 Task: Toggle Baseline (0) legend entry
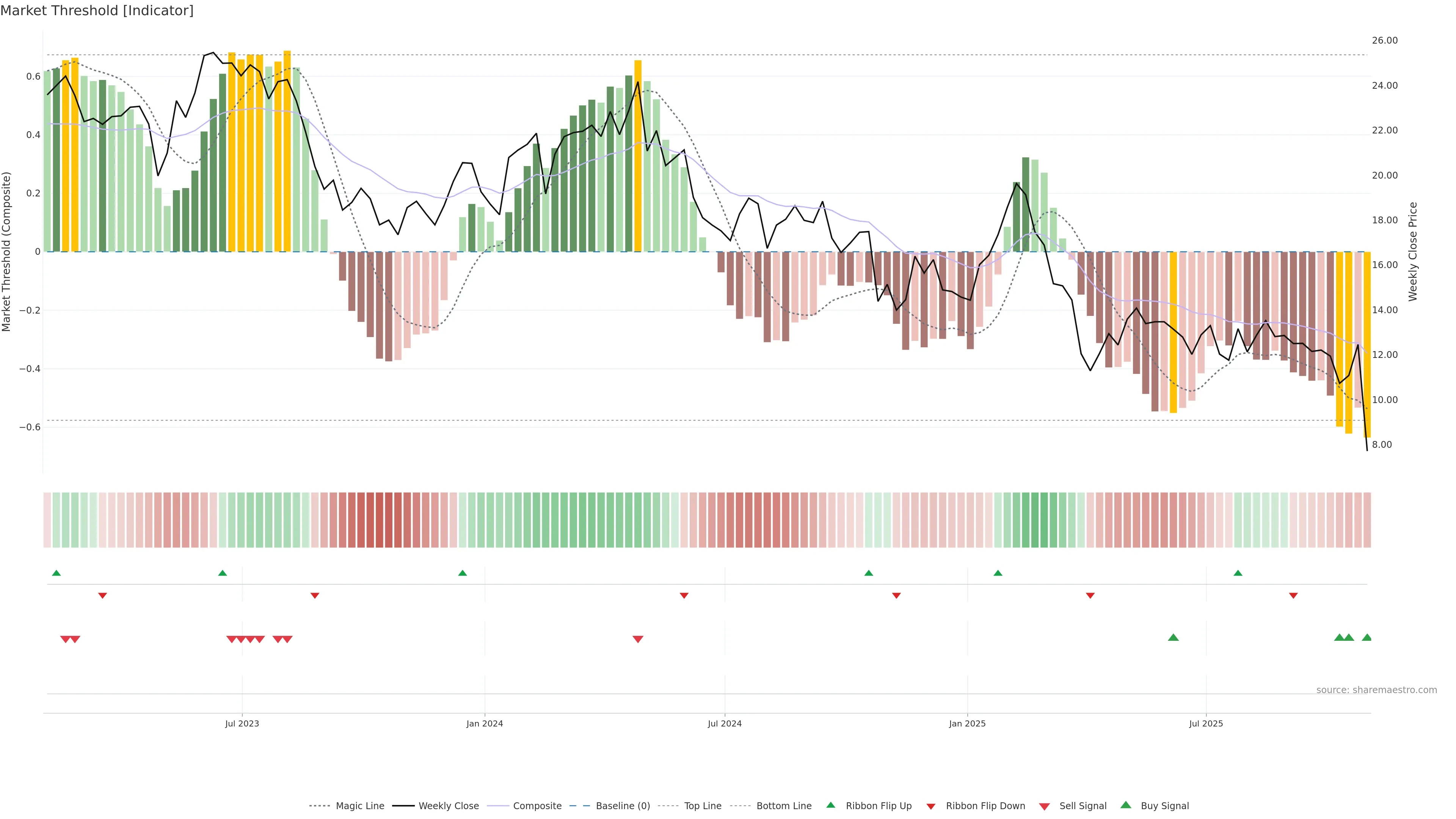[x=622, y=805]
